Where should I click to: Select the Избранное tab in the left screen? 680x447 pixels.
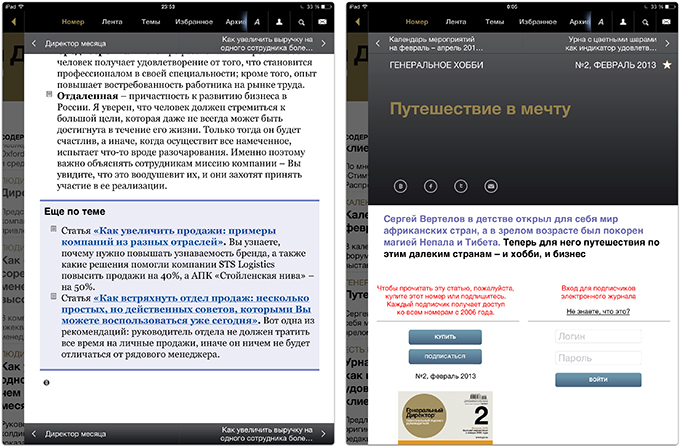pyautogui.click(x=194, y=22)
